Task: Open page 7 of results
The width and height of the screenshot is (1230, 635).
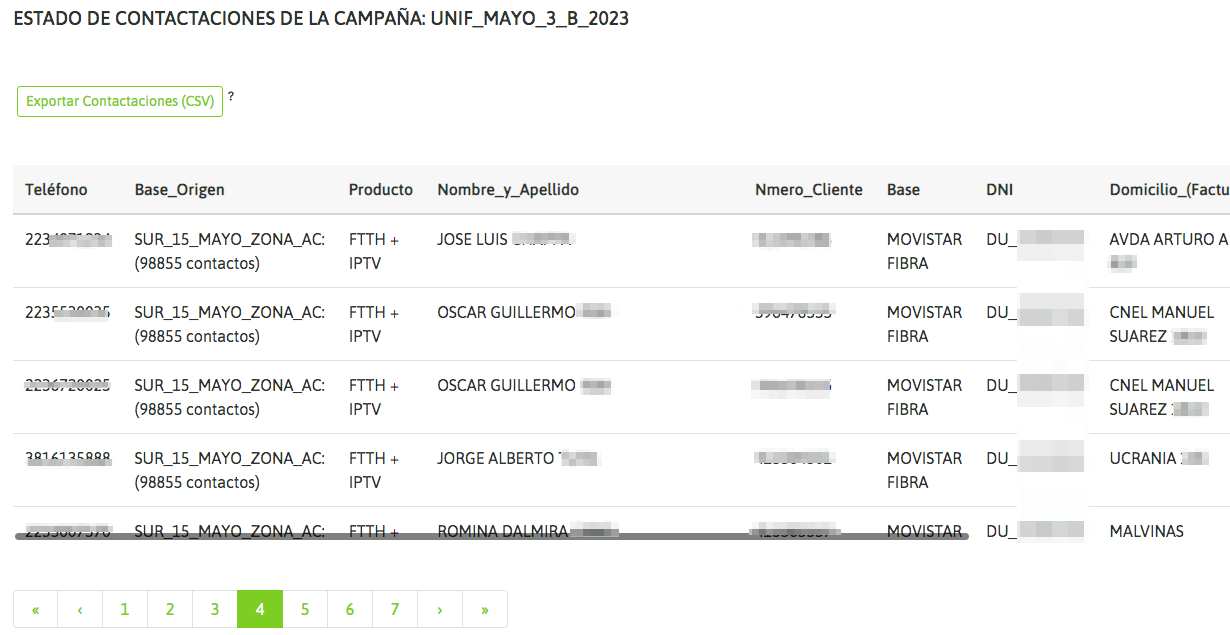Action: point(395,609)
